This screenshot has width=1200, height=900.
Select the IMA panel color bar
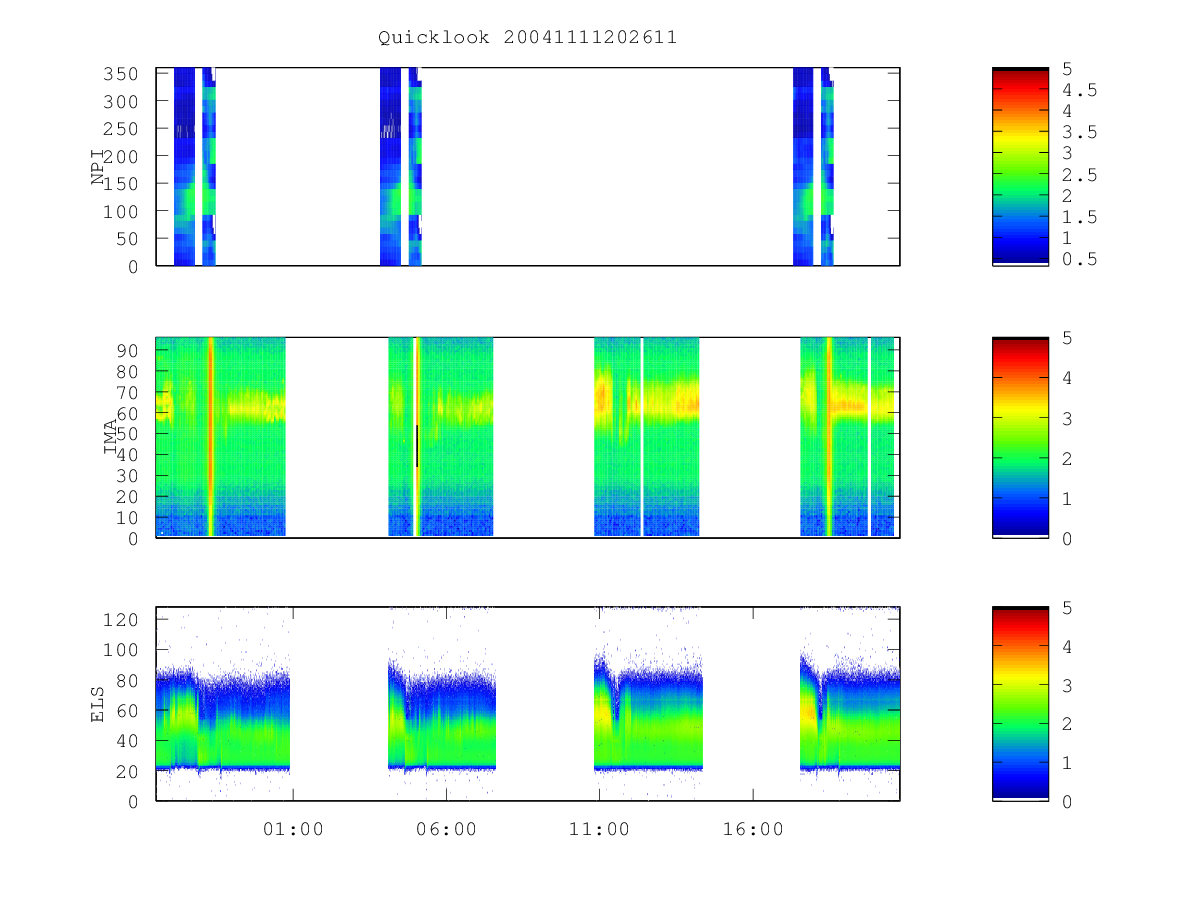(x=1020, y=438)
